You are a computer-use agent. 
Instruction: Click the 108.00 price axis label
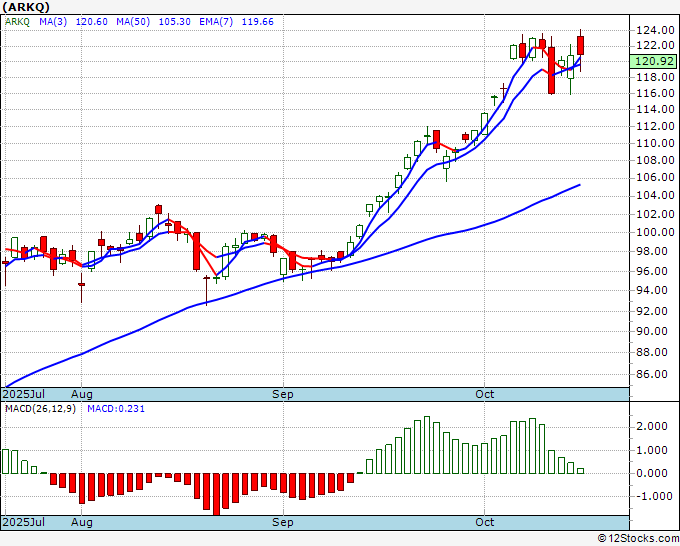655,160
